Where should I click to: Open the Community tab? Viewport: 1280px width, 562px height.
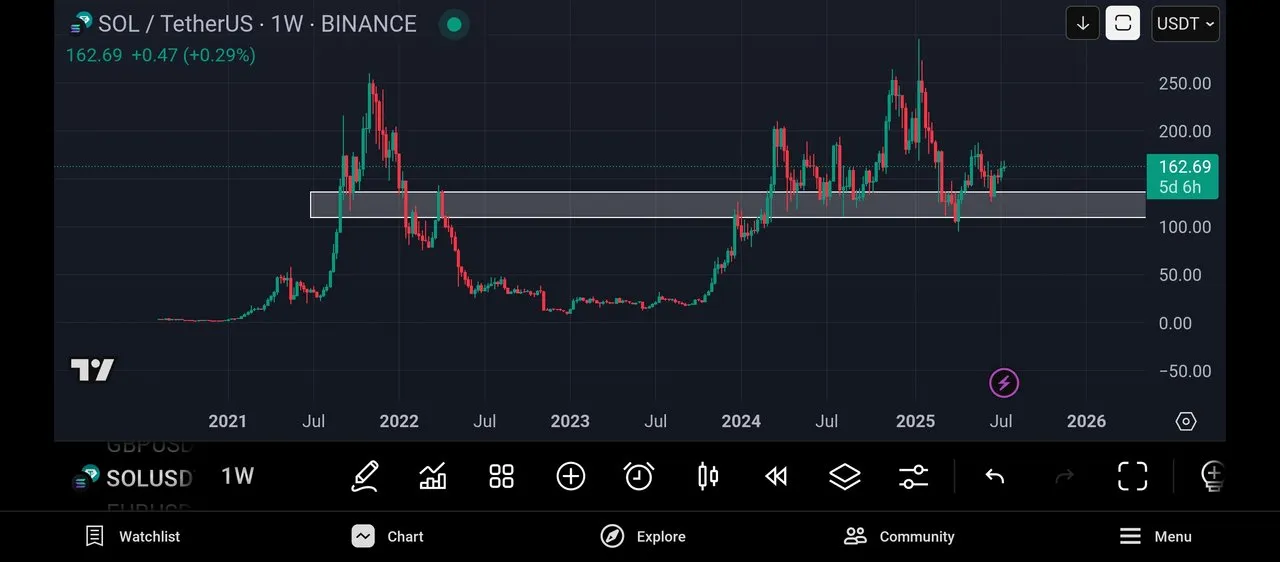[899, 536]
